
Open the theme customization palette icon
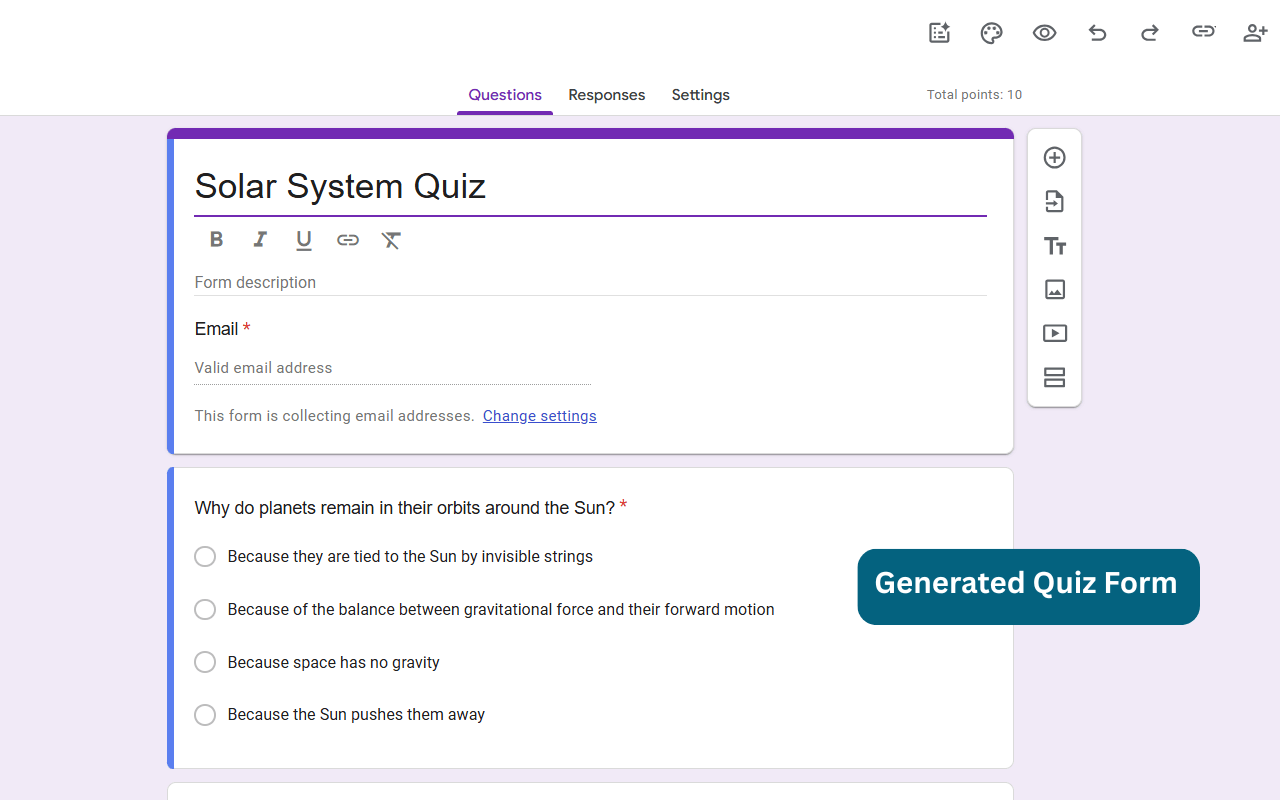(x=991, y=33)
